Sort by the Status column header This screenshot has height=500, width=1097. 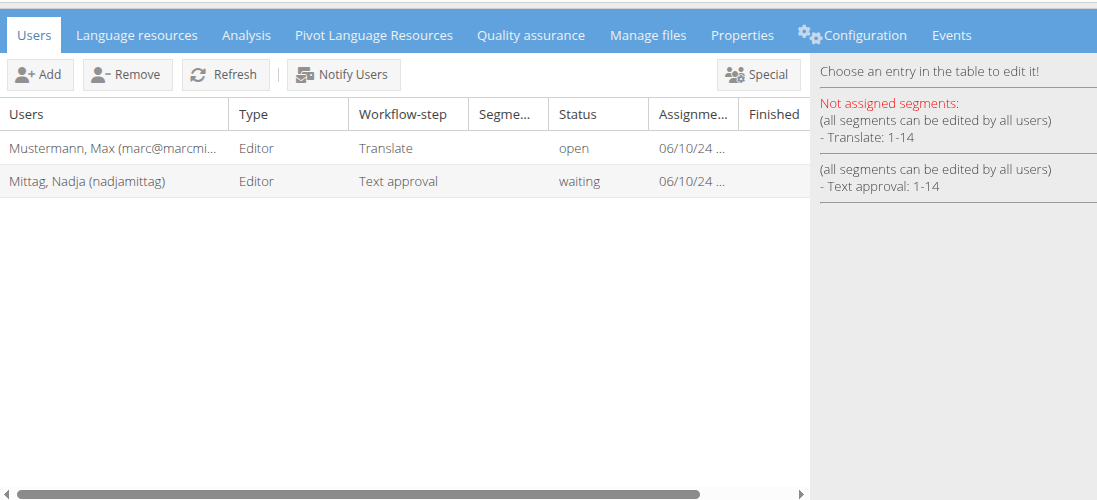click(x=577, y=114)
